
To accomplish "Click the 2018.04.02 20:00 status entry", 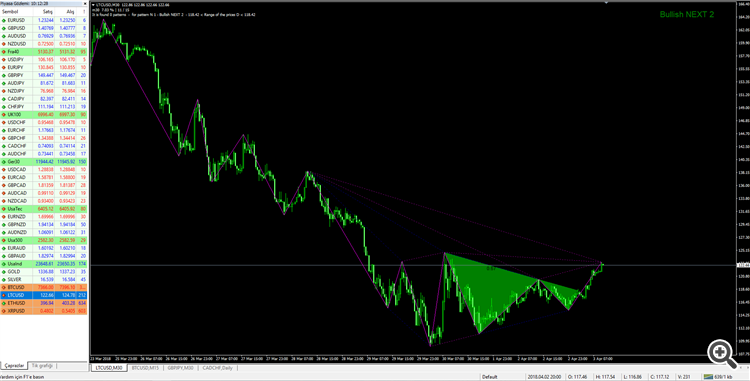I will [545, 377].
